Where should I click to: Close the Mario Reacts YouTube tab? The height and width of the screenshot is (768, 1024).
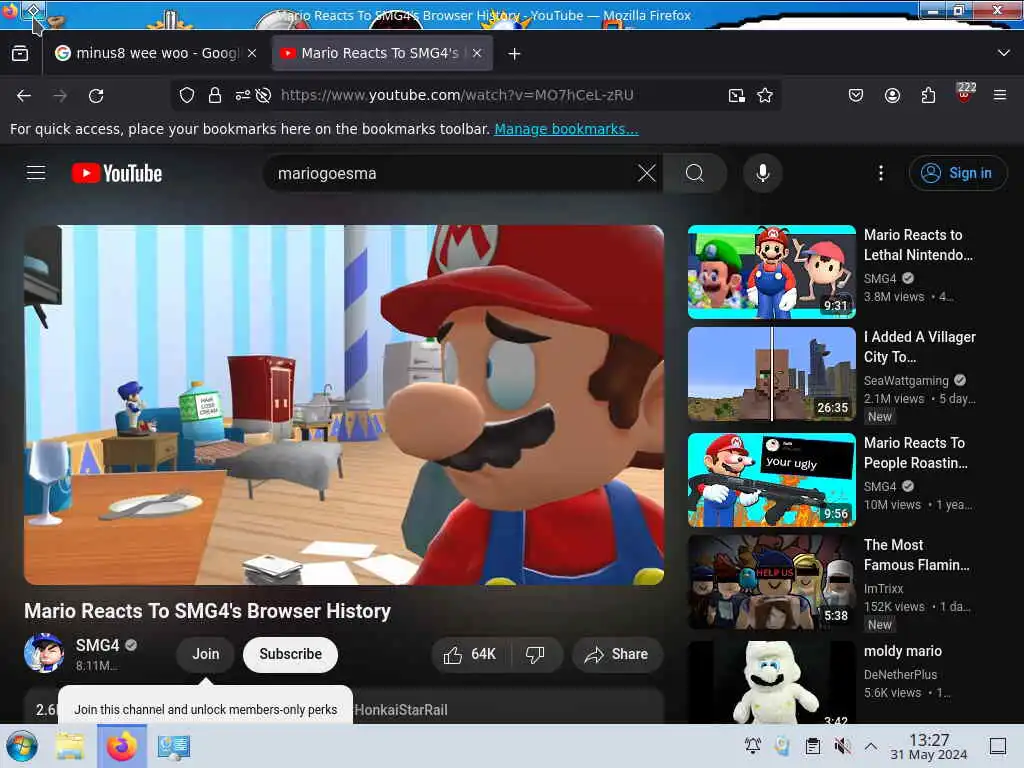[x=477, y=54]
